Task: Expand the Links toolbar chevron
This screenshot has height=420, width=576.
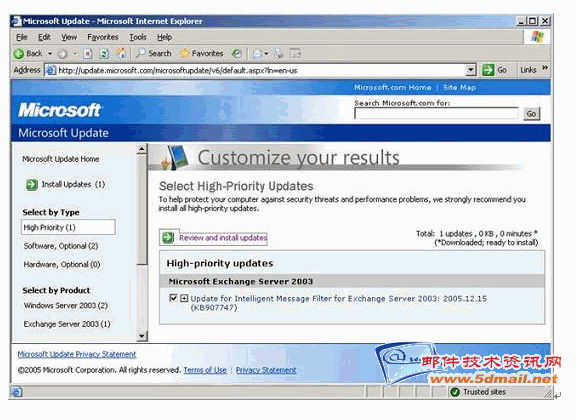Action: [544, 68]
